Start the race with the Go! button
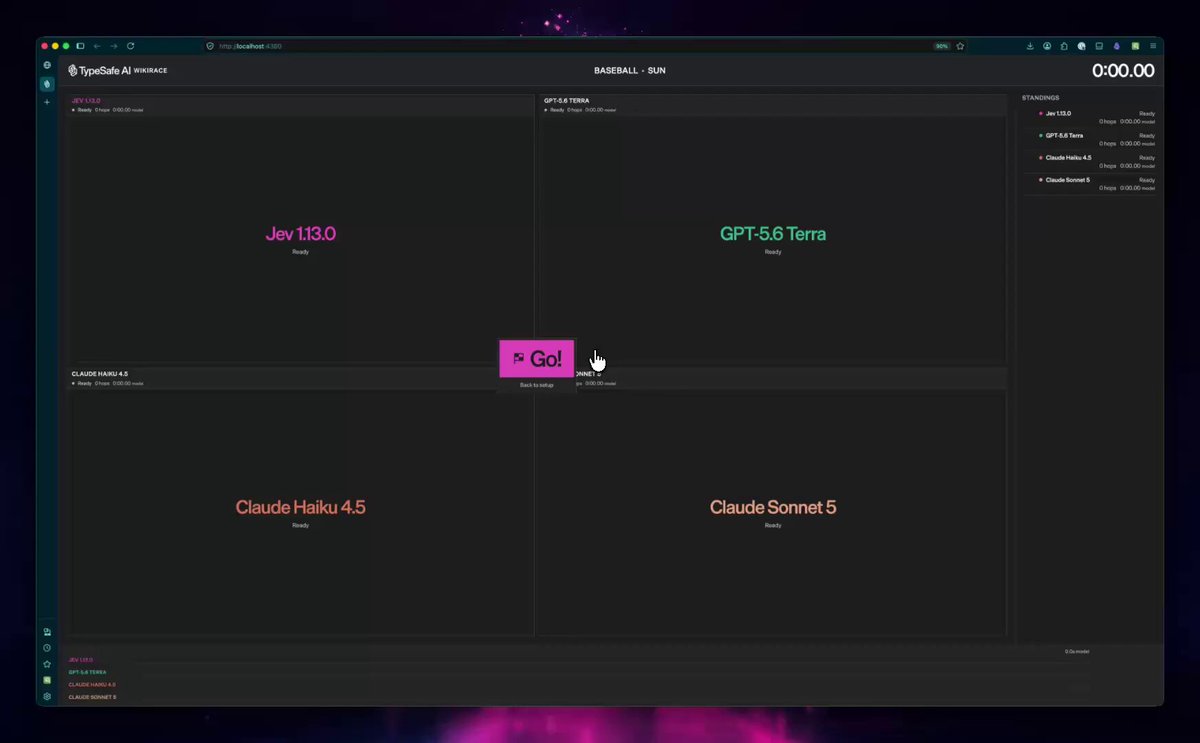This screenshot has width=1200, height=743. point(537,359)
